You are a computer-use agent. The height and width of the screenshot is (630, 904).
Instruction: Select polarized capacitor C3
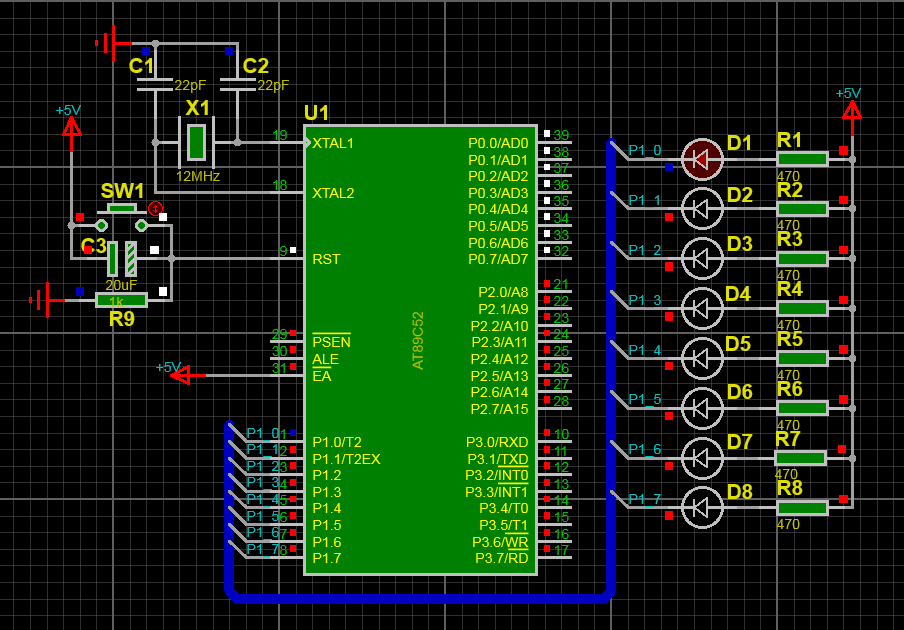(x=122, y=259)
